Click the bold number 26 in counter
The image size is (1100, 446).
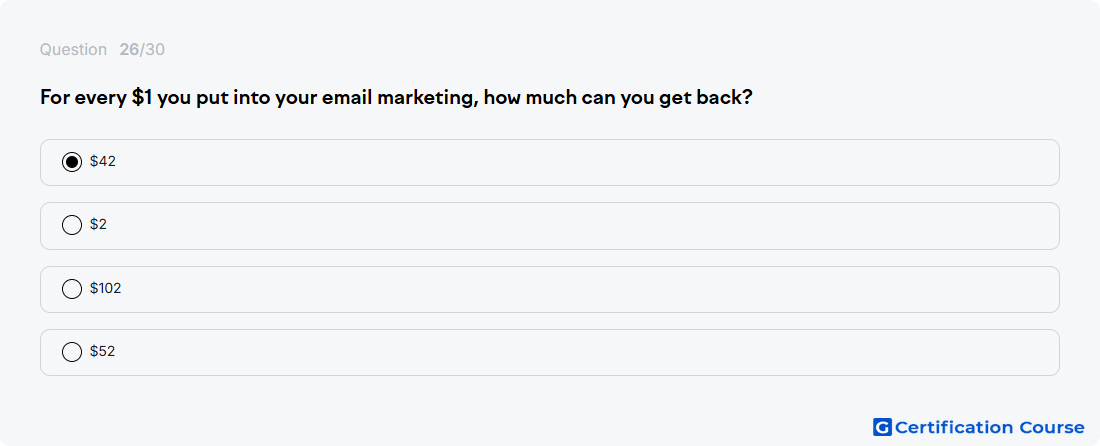coord(129,50)
